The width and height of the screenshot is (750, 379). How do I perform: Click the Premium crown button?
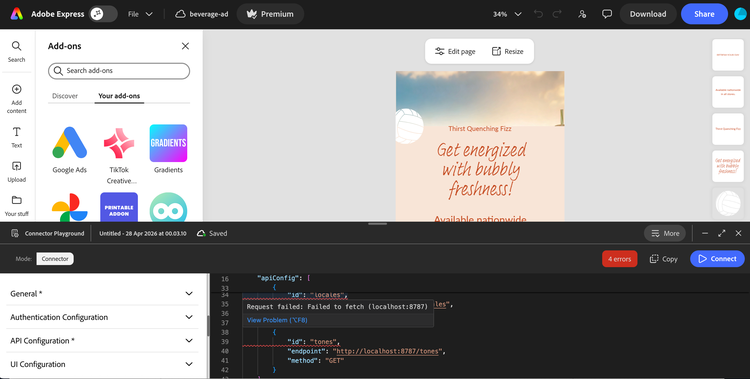click(270, 14)
